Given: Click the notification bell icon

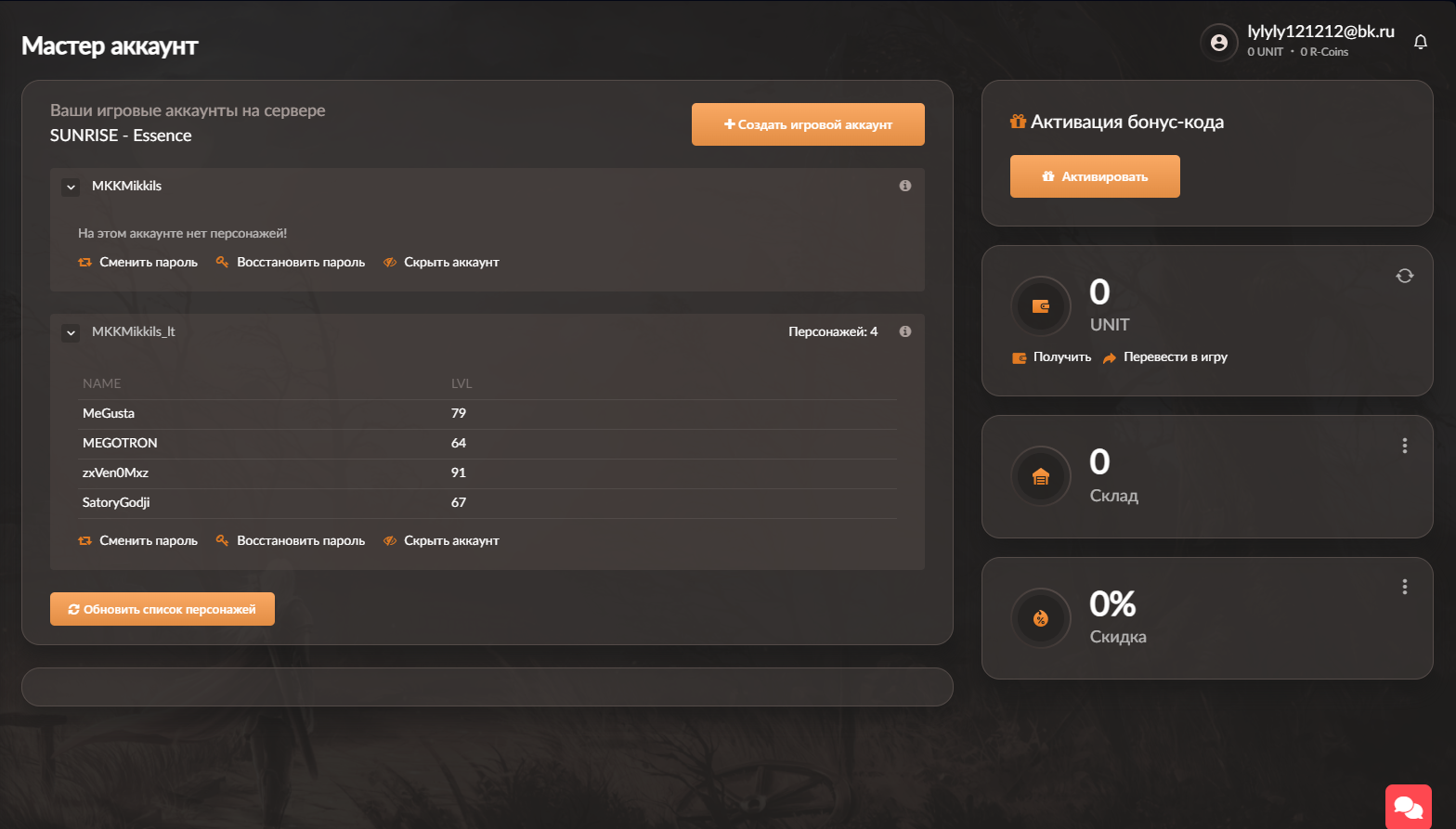Looking at the screenshot, I should click(x=1420, y=42).
